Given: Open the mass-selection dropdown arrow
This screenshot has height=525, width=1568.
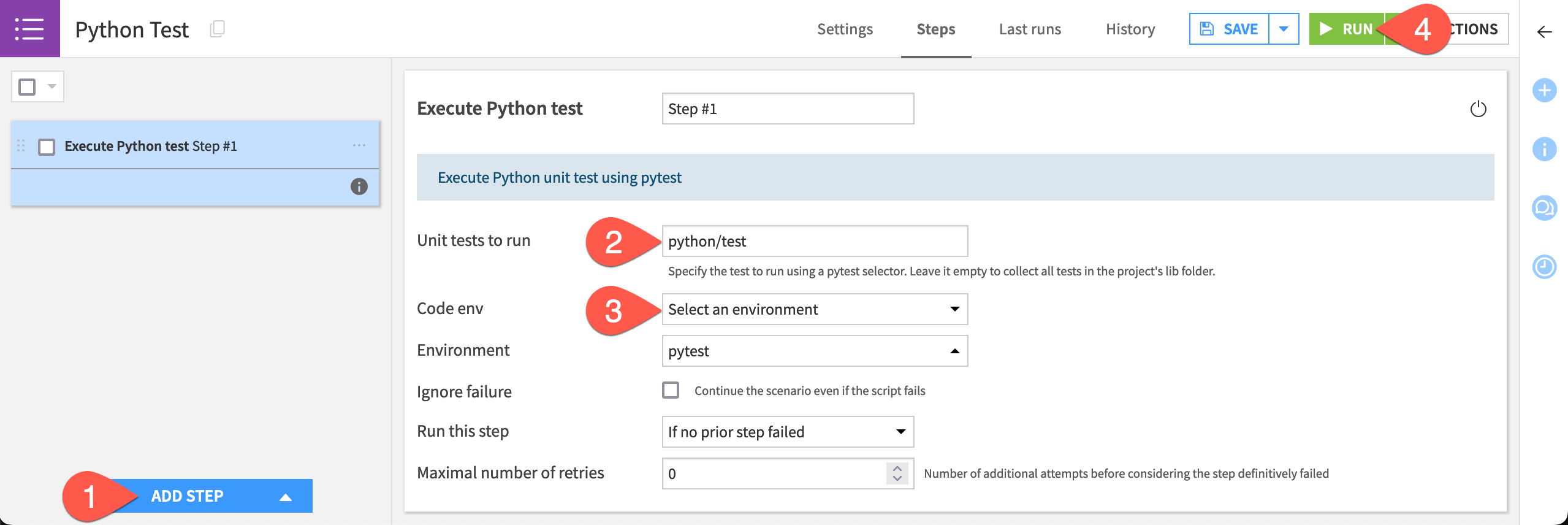Looking at the screenshot, I should 52,86.
